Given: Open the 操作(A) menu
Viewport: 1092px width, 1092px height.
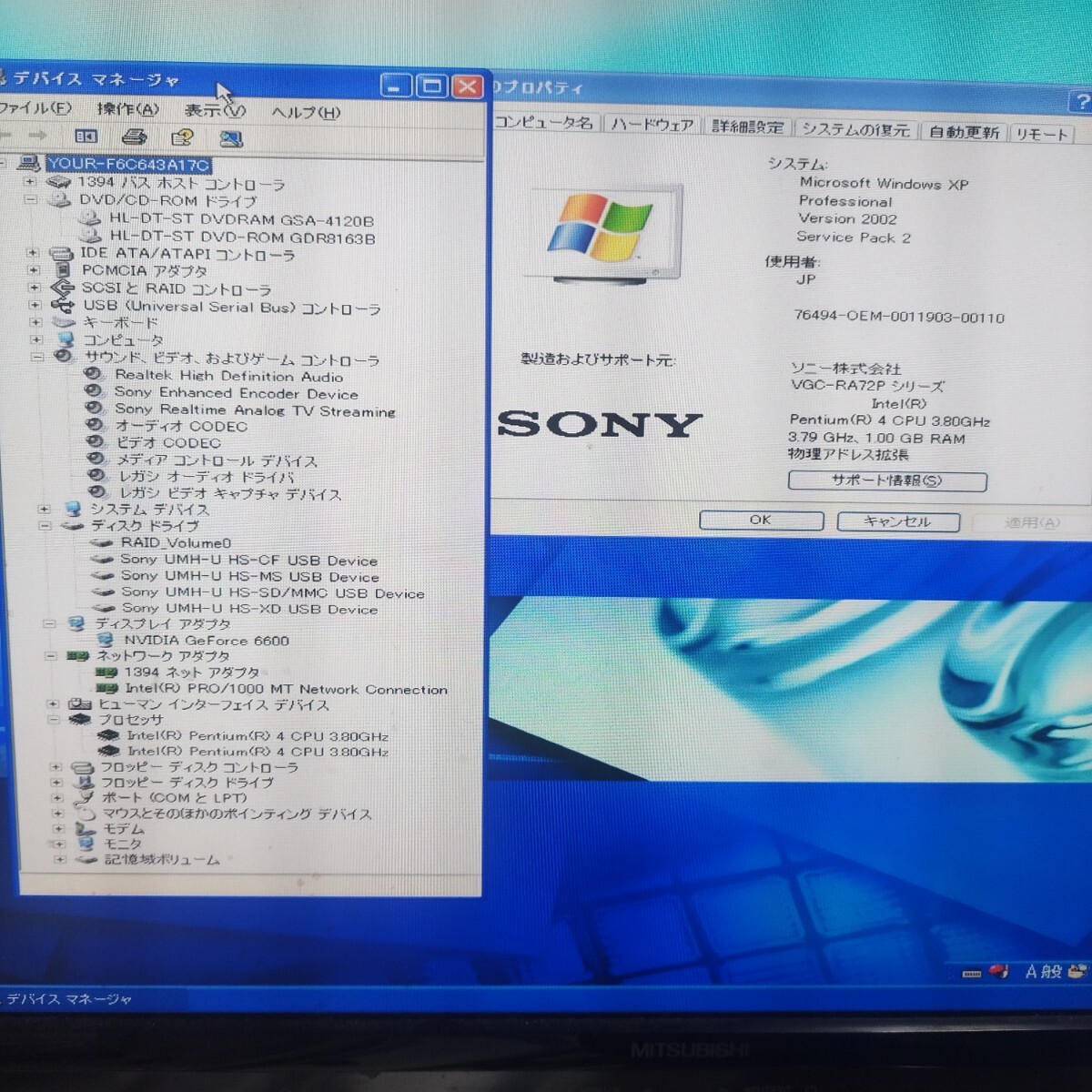Looking at the screenshot, I should [x=128, y=109].
